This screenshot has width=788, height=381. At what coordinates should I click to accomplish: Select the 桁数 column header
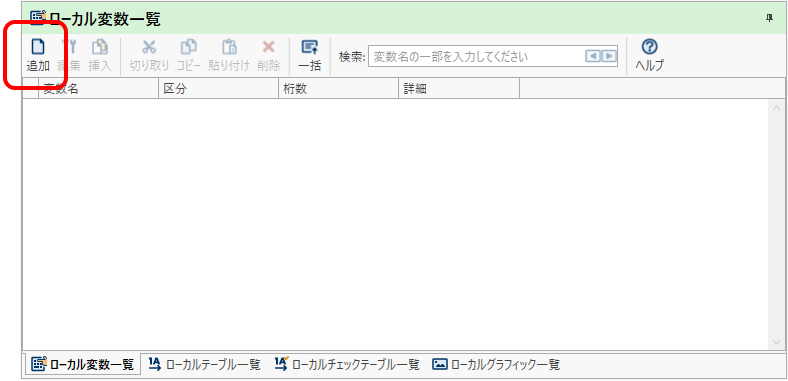tap(339, 88)
